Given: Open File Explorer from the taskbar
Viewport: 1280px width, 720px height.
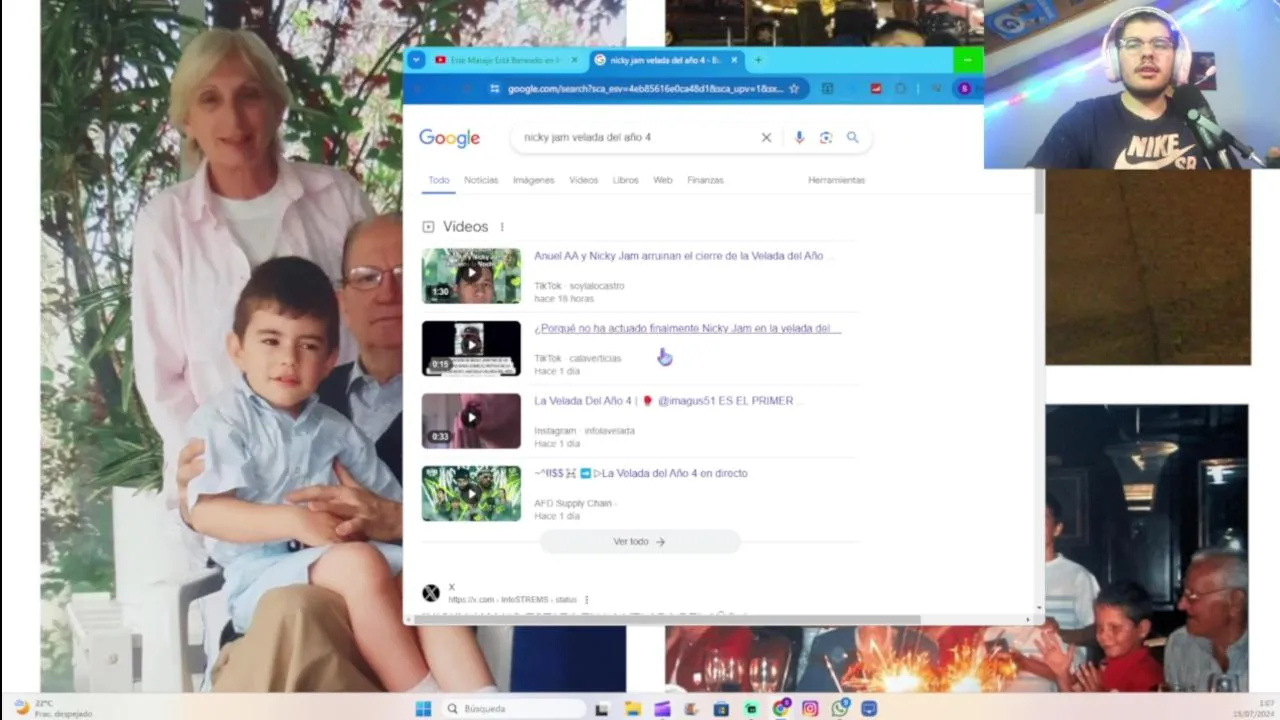Looking at the screenshot, I should (633, 709).
